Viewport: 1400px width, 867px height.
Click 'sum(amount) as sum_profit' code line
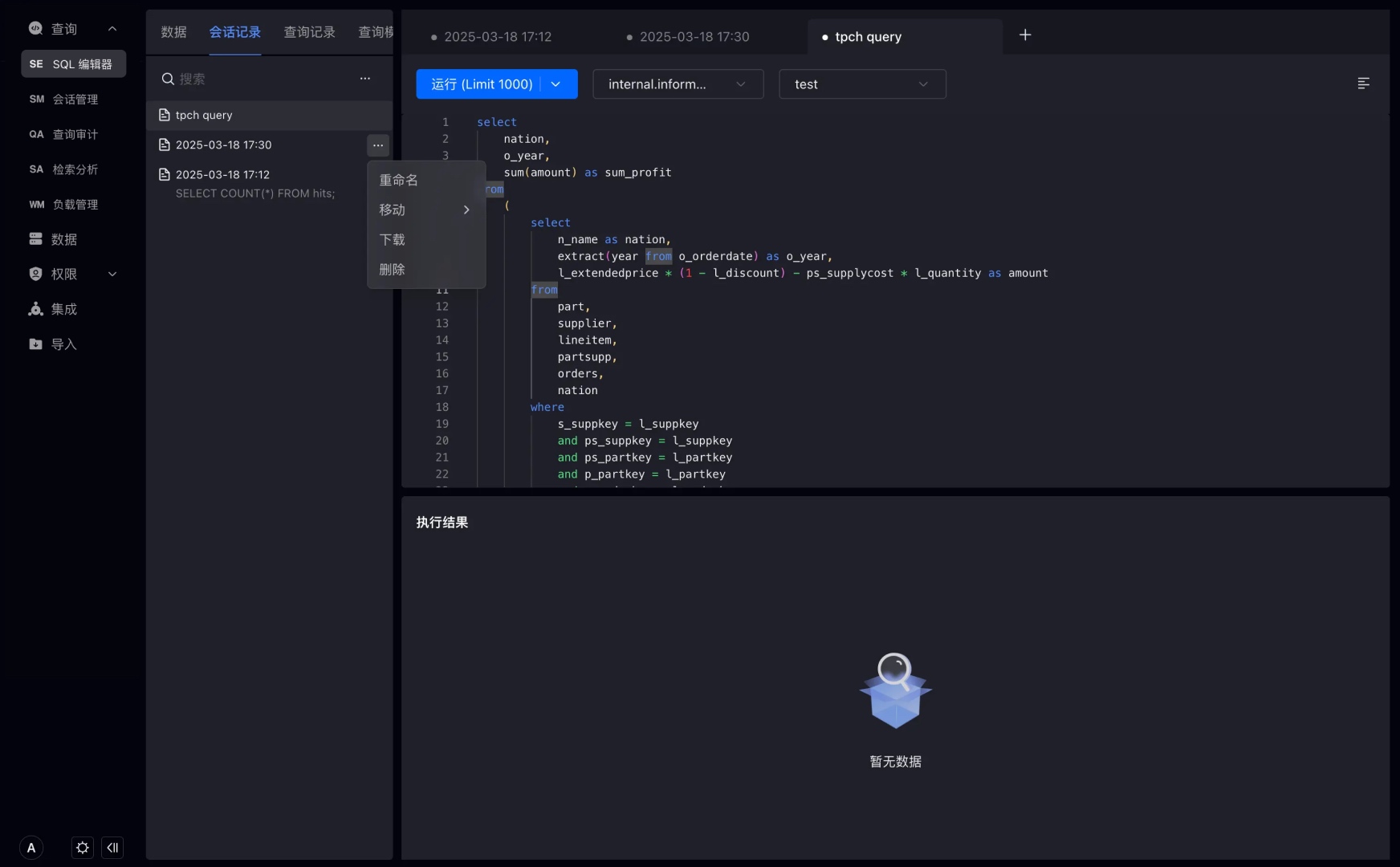pos(588,173)
